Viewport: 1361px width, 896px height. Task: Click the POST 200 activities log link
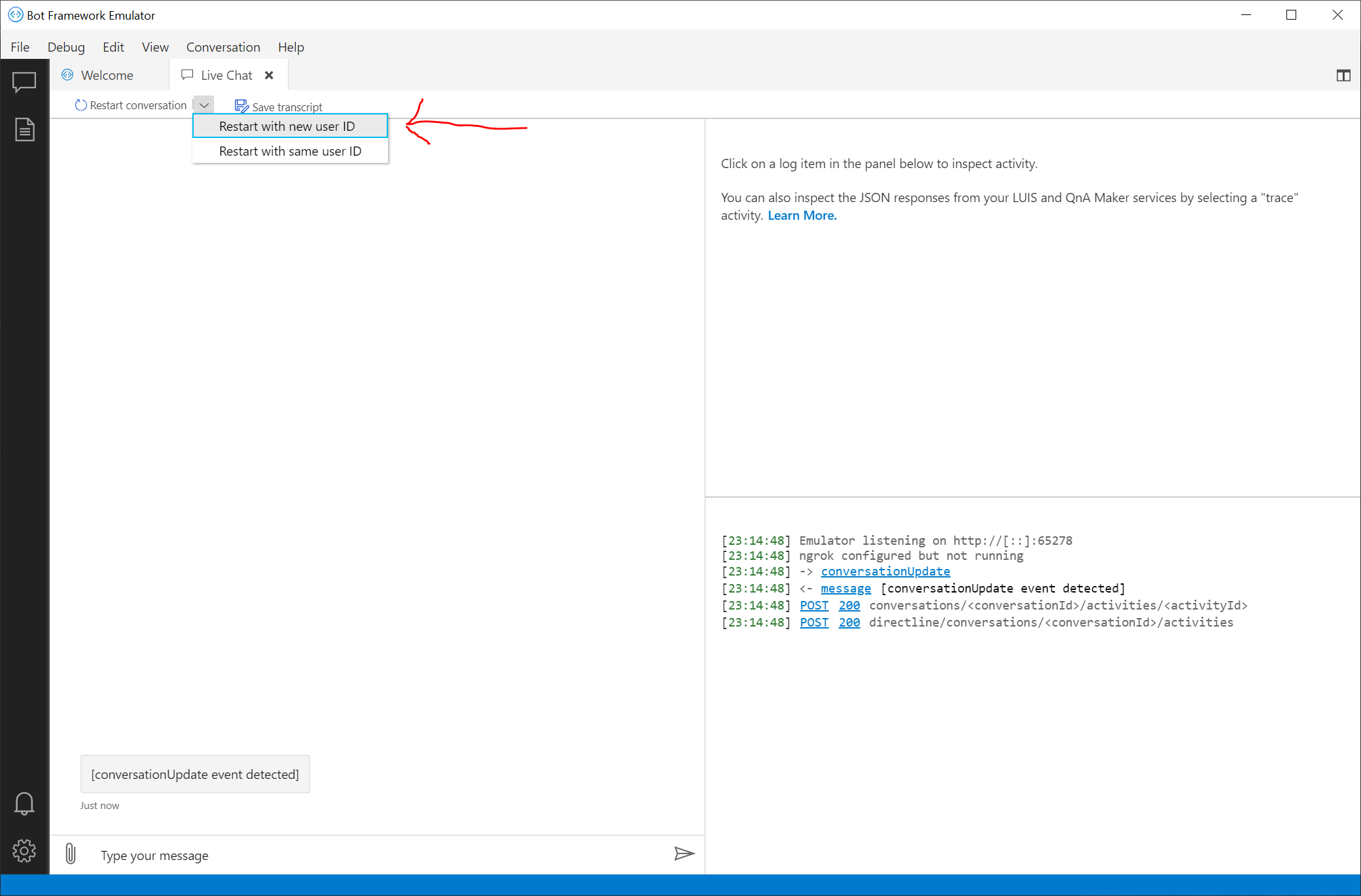point(814,622)
